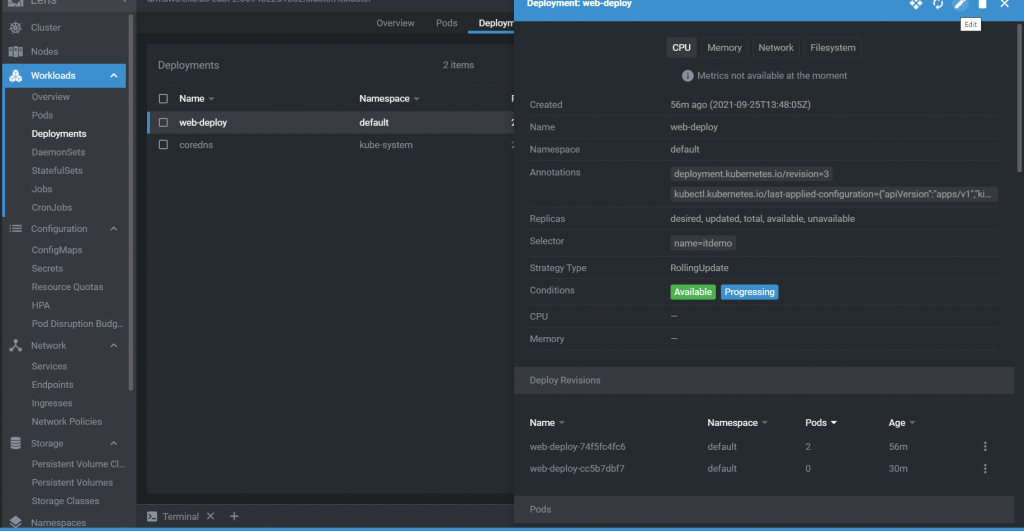Click the Edit pencil icon
1024x531 pixels.
(x=960, y=4)
